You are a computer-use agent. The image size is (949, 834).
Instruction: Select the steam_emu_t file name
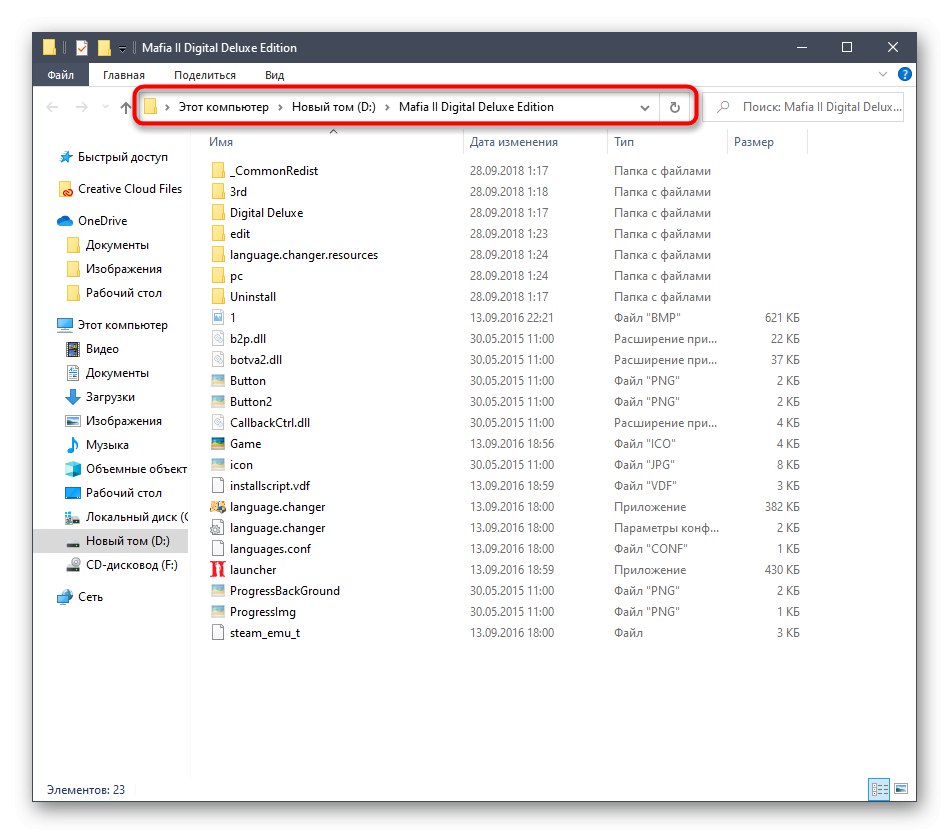coord(264,633)
